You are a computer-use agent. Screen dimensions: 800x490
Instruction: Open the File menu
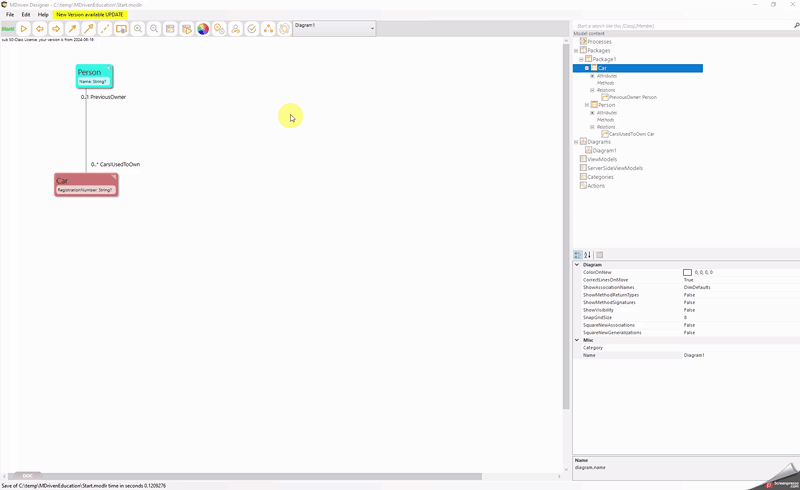[x=10, y=15]
